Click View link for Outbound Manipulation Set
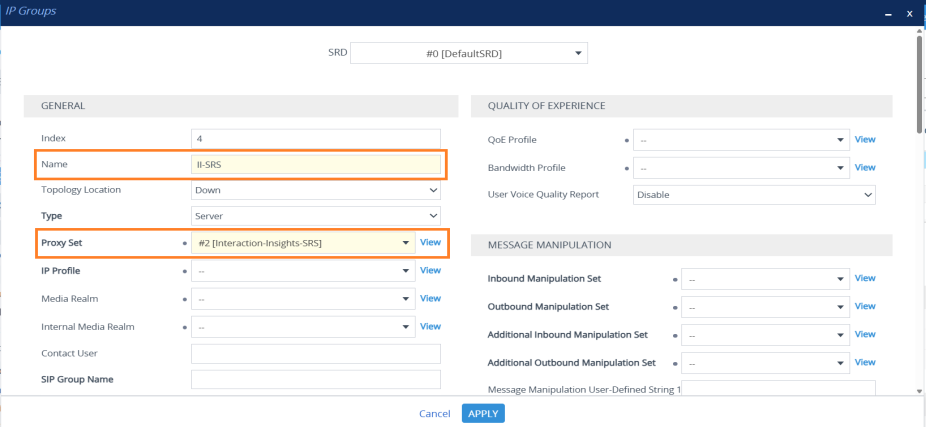 [x=865, y=306]
